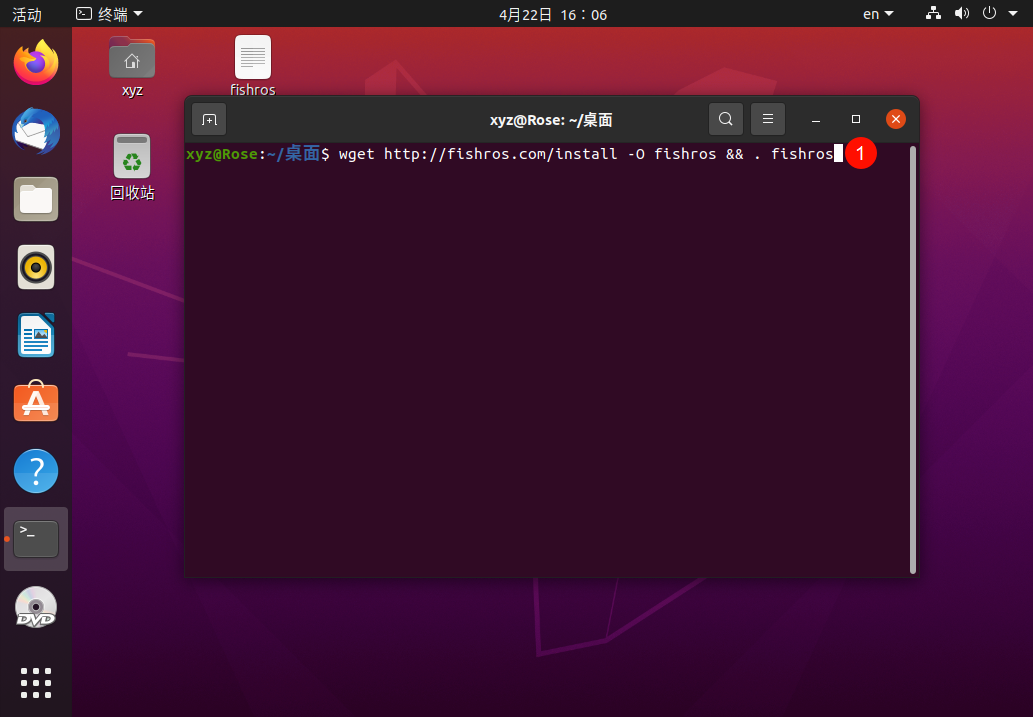Click the 活动 activities button

pos(27,14)
